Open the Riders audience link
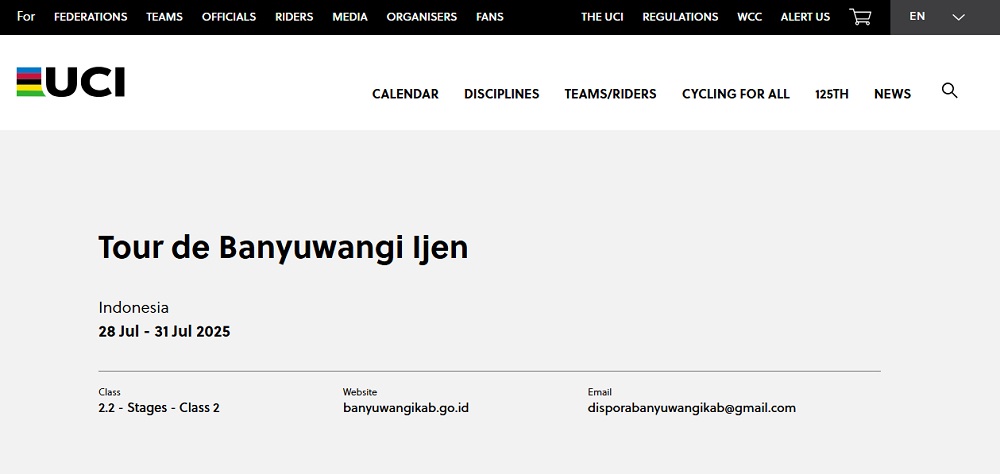Screen dimensions: 1000x474 [x=294, y=17]
